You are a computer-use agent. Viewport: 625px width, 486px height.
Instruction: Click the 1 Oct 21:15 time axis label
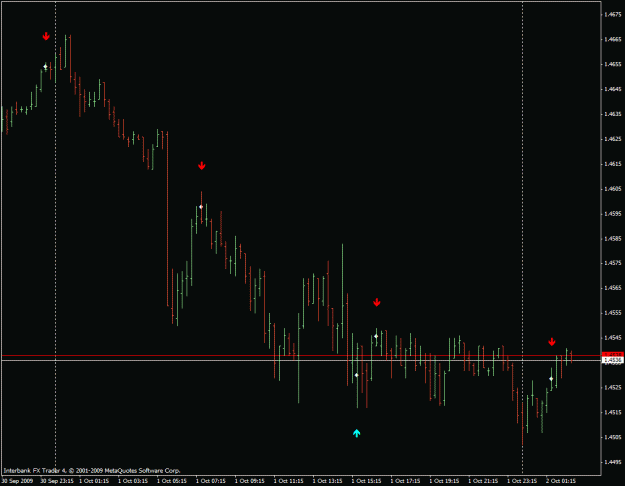tap(483, 481)
